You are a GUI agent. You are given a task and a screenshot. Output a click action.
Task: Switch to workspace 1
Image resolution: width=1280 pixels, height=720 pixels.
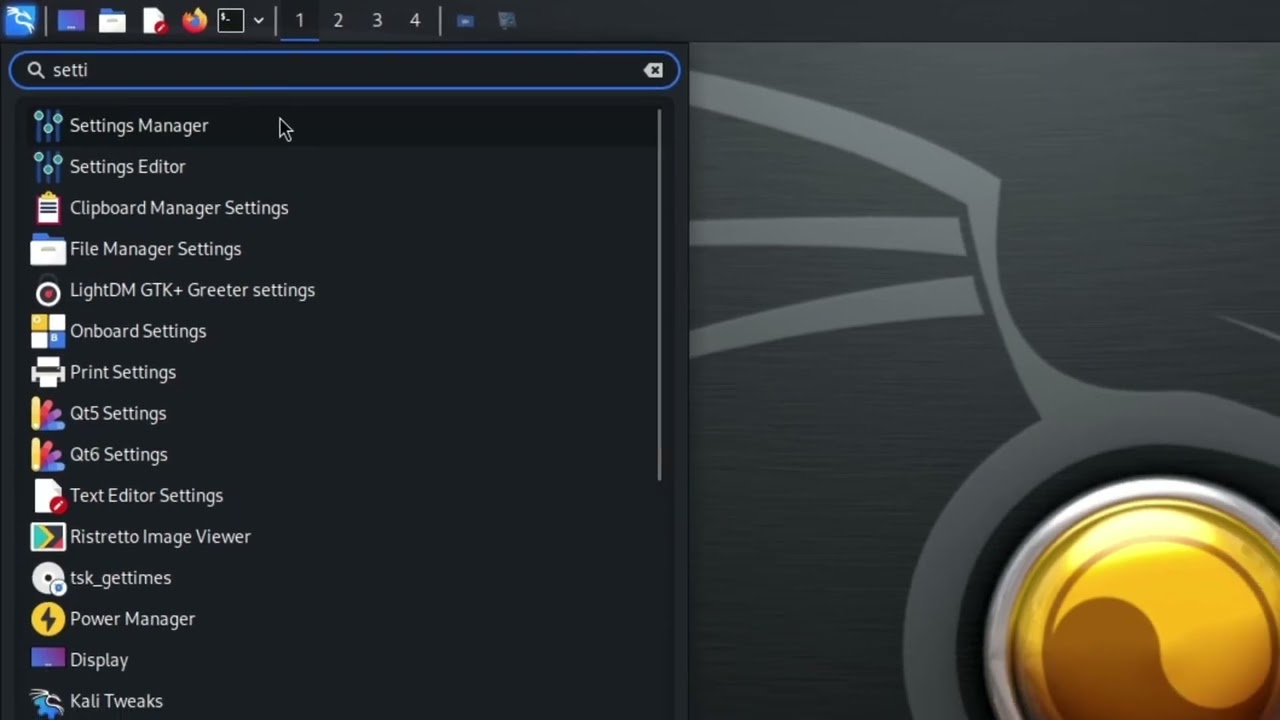tap(299, 20)
